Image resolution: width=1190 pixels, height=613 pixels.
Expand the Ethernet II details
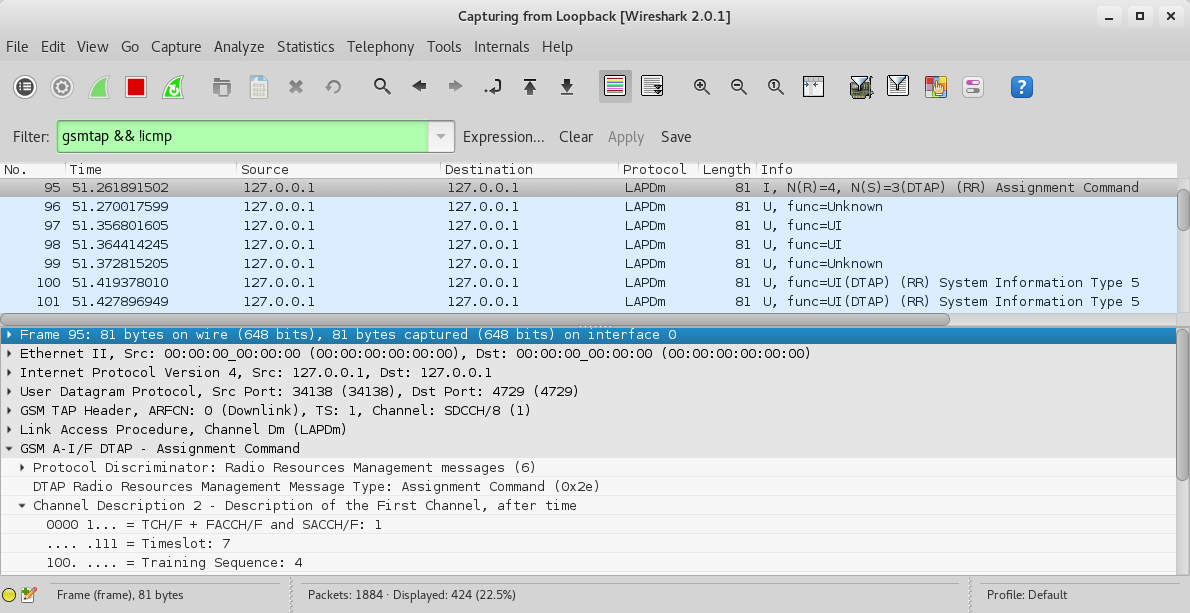[9, 354]
